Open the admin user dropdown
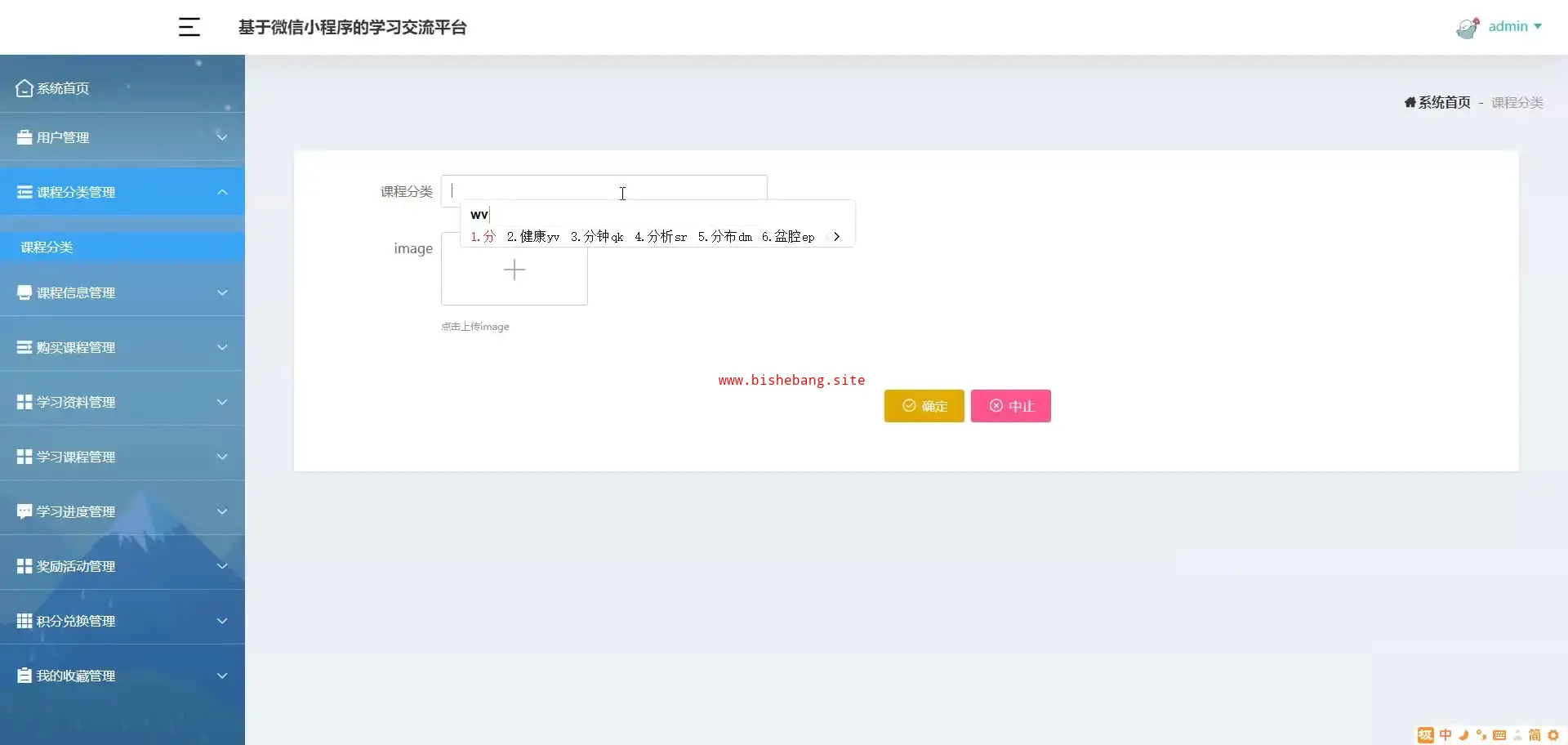The height and width of the screenshot is (745, 1568). pyautogui.click(x=1515, y=26)
